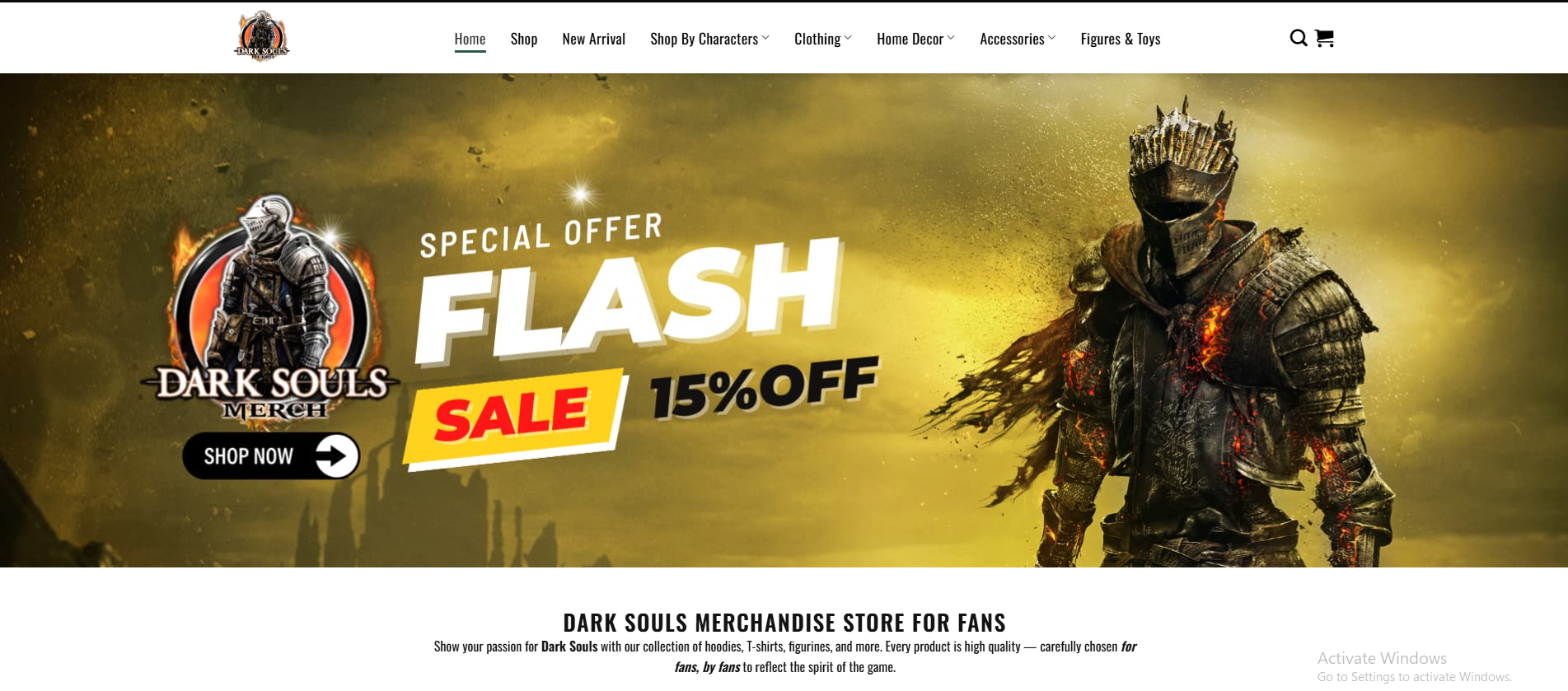
Task: Open the shopping cart icon
Action: pos(1324,38)
